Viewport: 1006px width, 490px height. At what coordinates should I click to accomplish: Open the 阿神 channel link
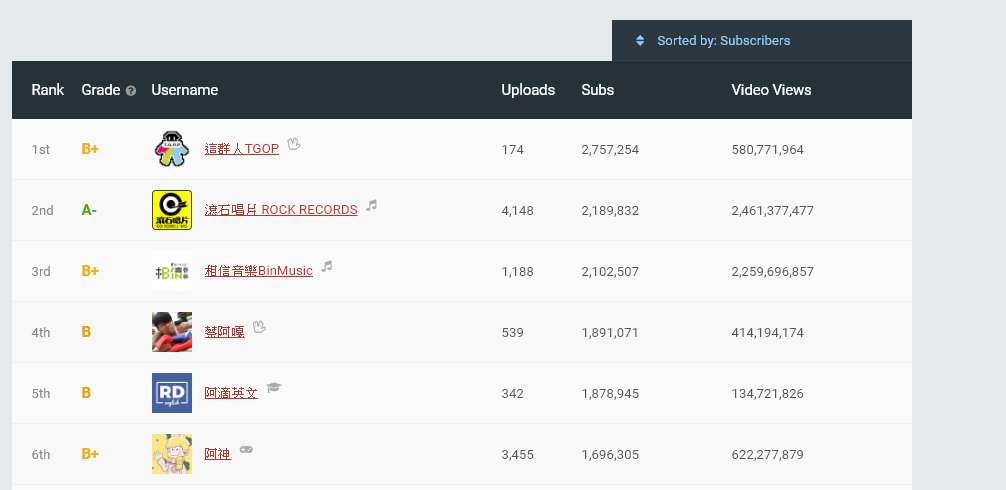(217, 454)
